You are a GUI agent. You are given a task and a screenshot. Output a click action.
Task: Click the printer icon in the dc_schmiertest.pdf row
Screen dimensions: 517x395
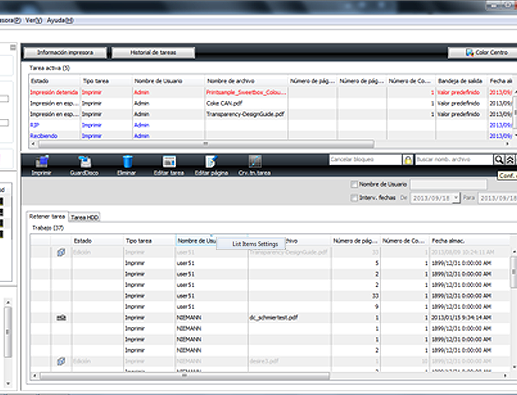tap(61, 318)
